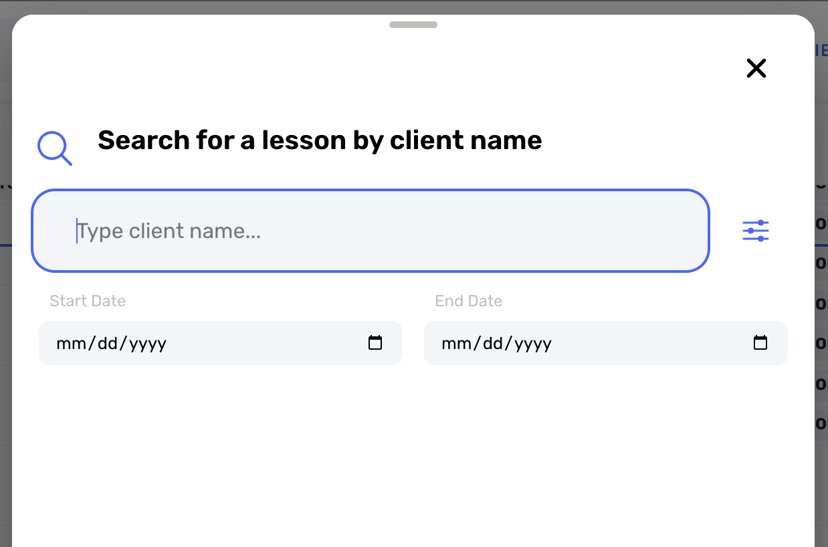Open the filter options sliders icon

756,231
